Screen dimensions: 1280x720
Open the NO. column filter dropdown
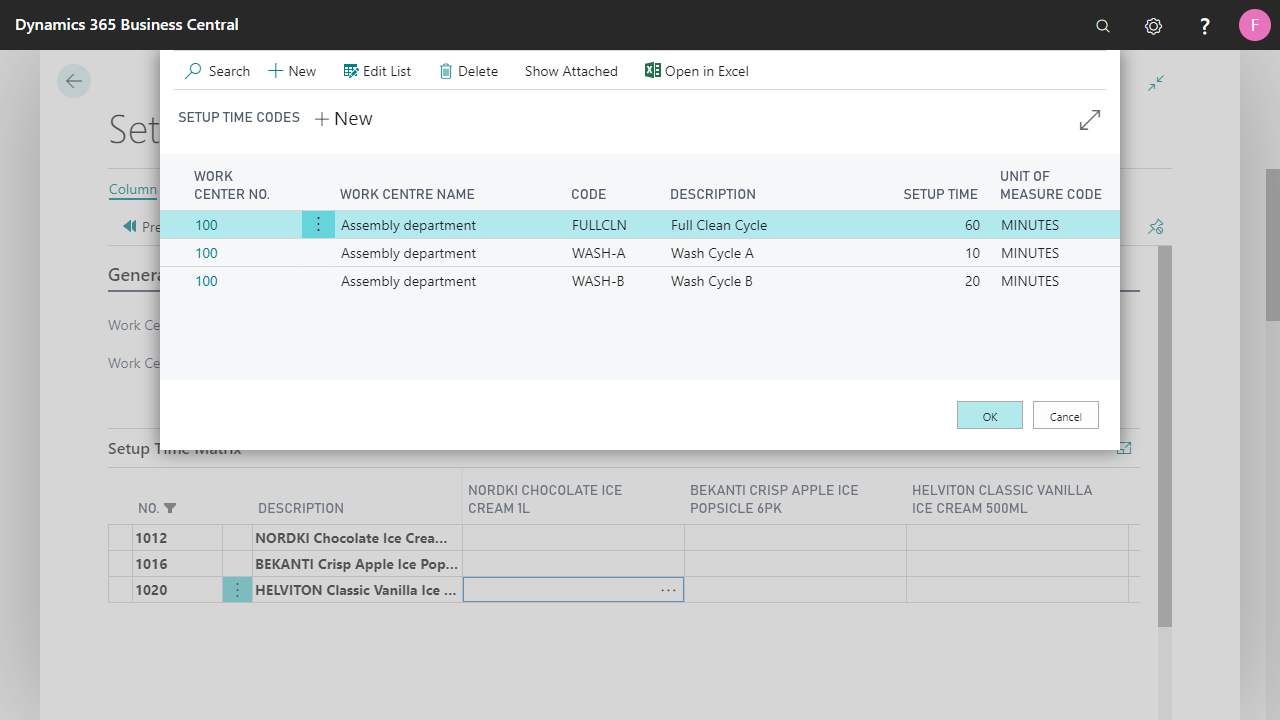170,508
